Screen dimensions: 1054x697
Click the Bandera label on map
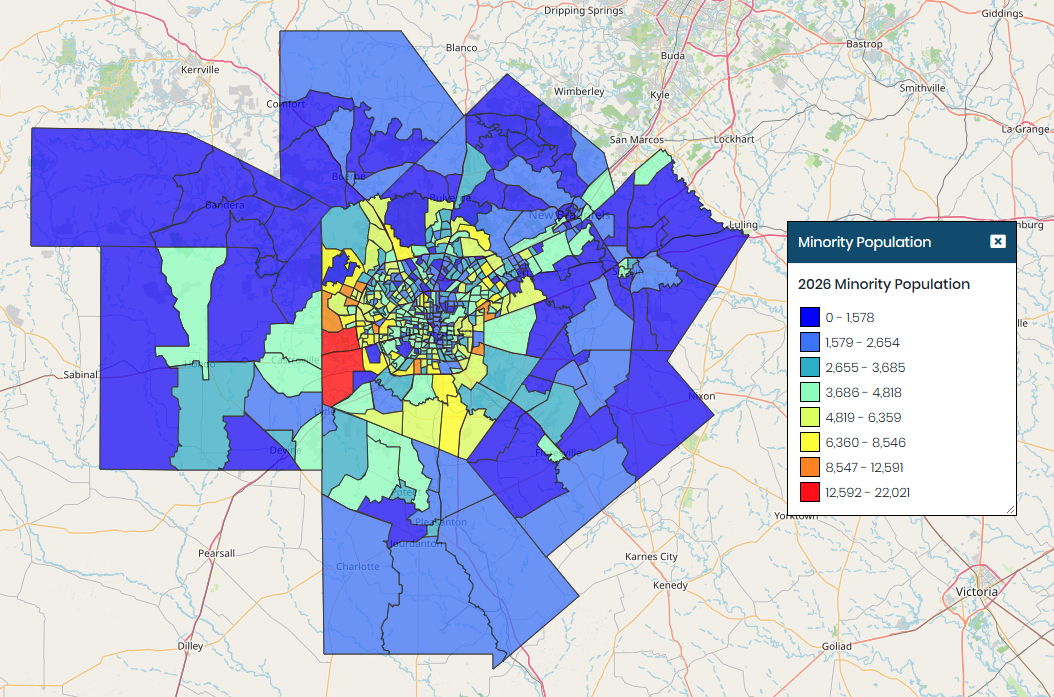(x=225, y=205)
